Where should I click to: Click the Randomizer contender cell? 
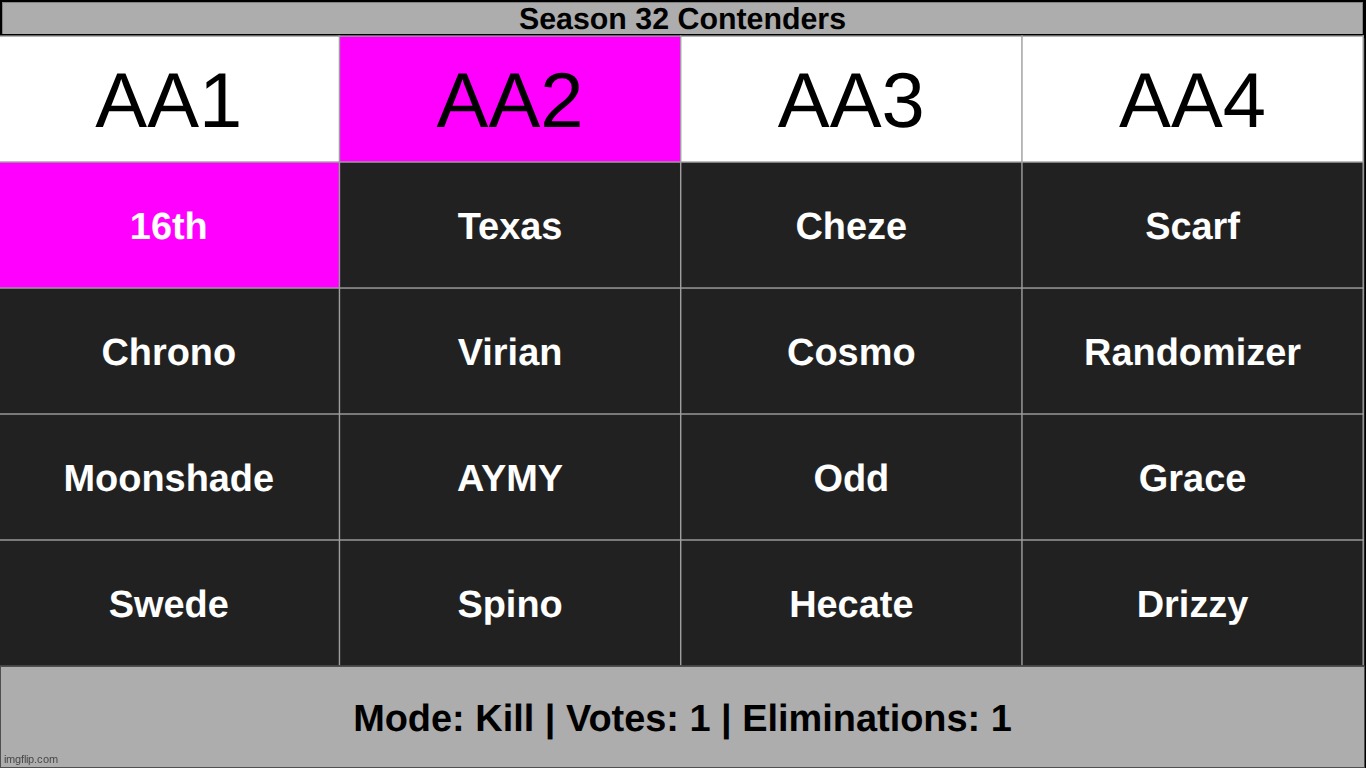pyautogui.click(x=1192, y=352)
